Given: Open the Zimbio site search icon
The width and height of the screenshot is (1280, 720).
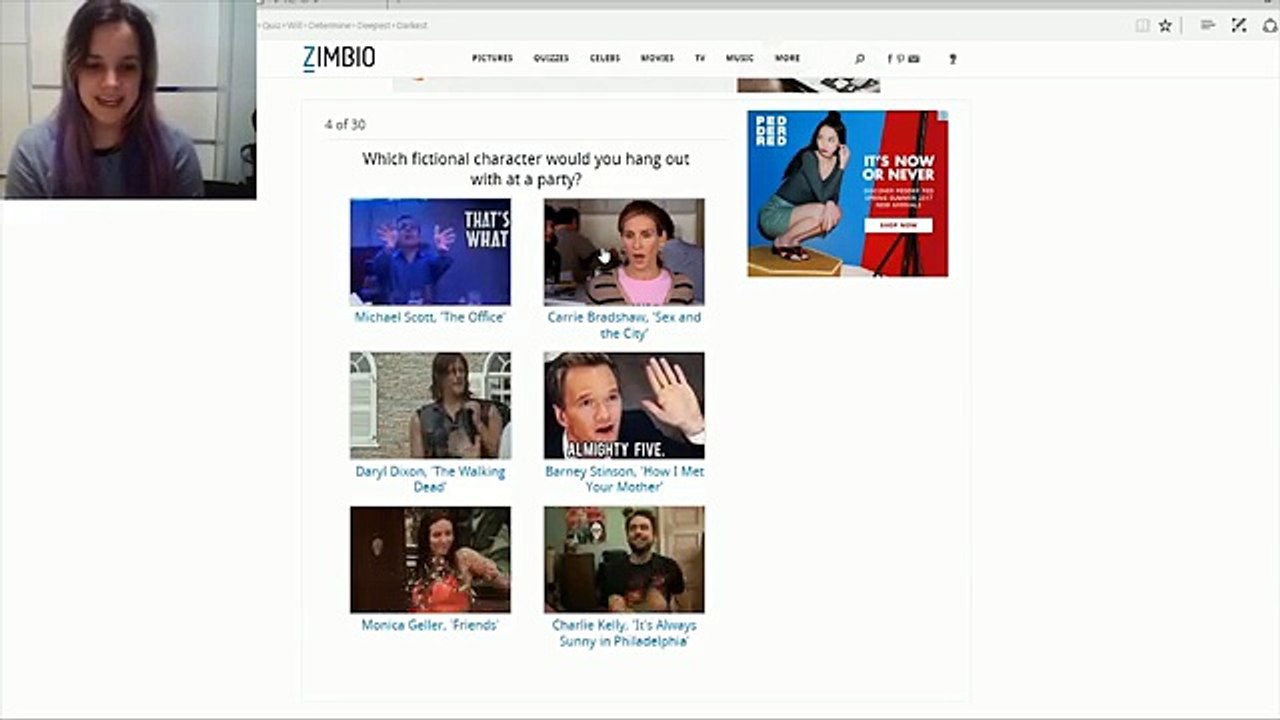Looking at the screenshot, I should 859,59.
